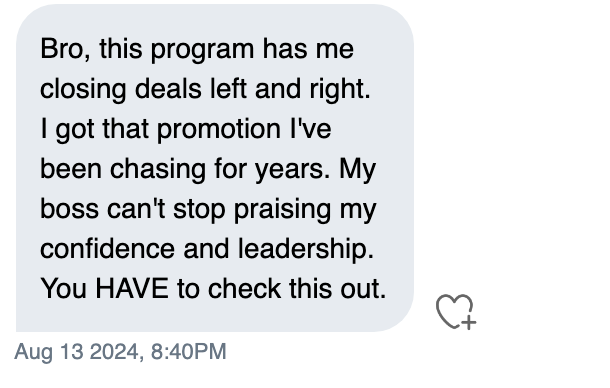The image size is (610, 388).
Task: Click the word confidence in the message
Action: pos(107,249)
